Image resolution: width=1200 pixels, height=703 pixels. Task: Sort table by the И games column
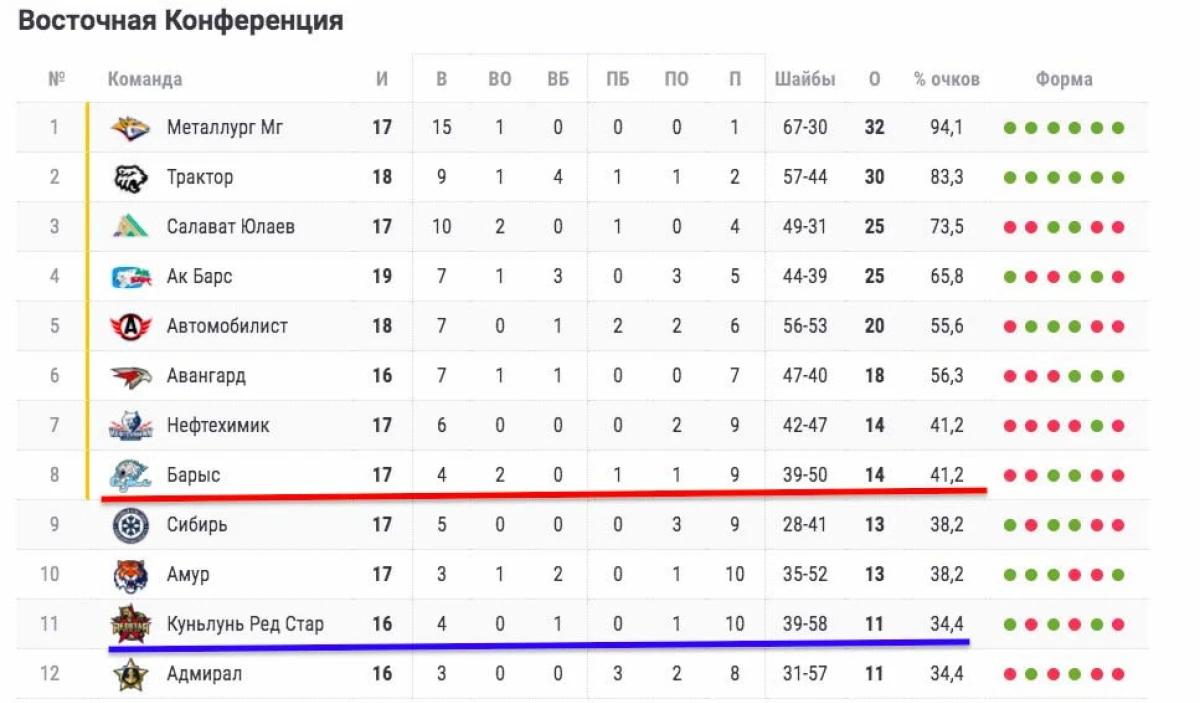382,80
